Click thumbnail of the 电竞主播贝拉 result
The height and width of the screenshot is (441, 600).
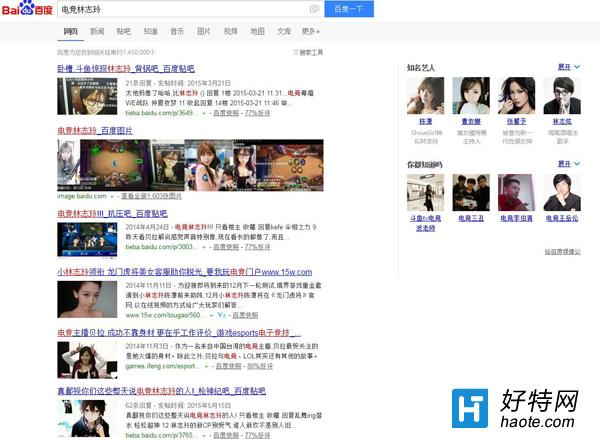(x=87, y=360)
